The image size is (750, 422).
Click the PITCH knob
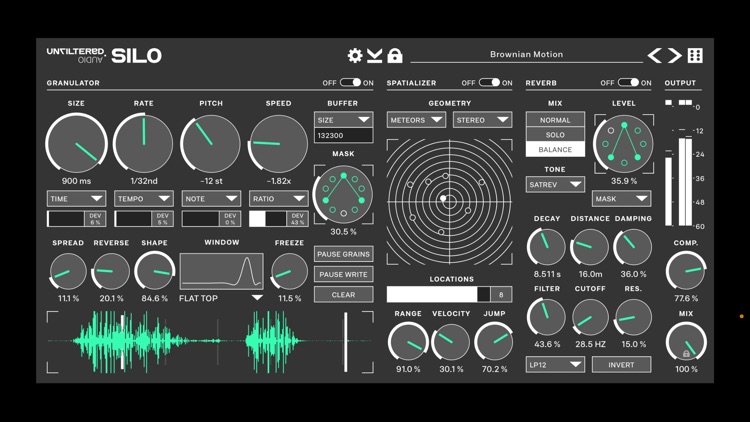(211, 143)
